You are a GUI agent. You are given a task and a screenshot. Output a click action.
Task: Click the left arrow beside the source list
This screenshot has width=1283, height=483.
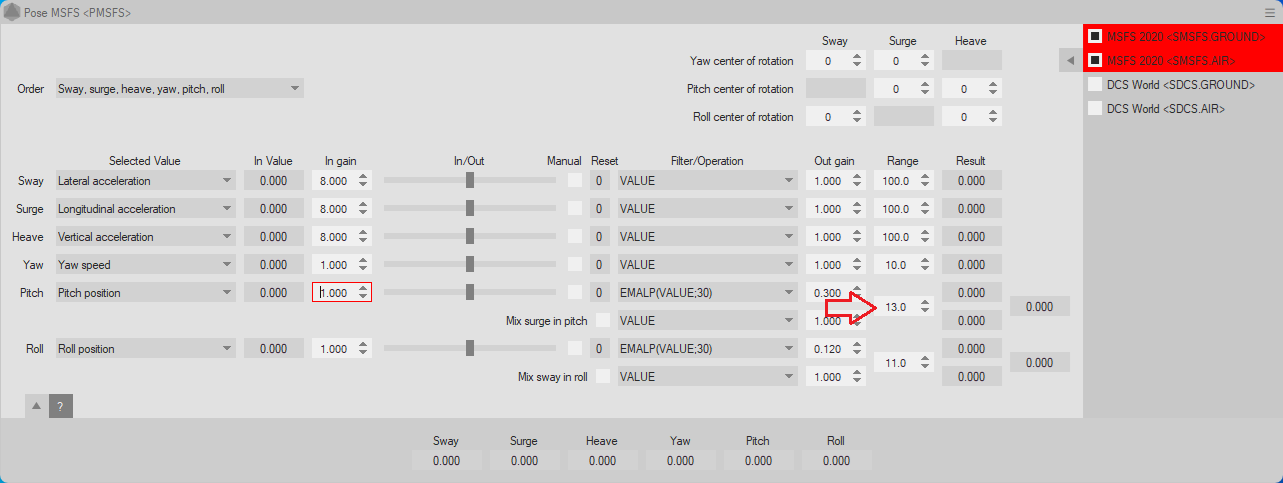coord(1069,61)
